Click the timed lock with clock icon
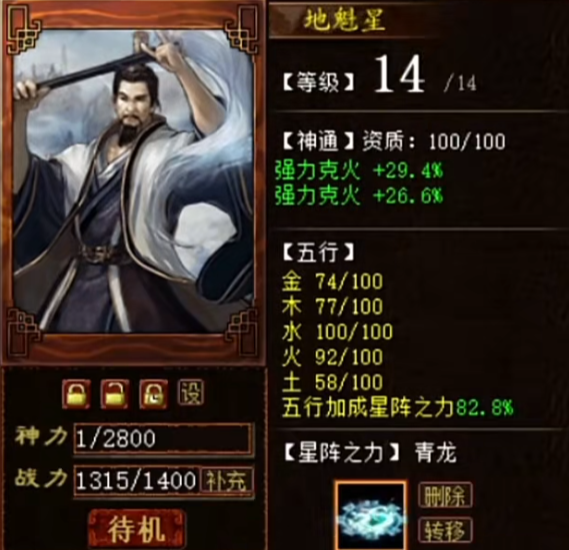This screenshot has width=569, height=550. pos(153,394)
